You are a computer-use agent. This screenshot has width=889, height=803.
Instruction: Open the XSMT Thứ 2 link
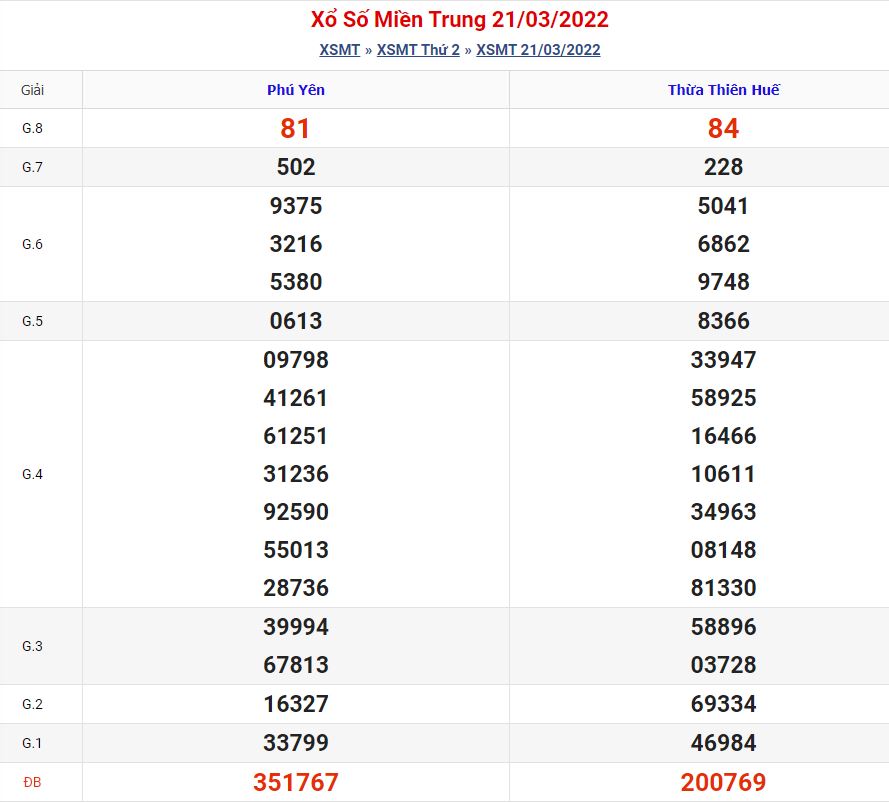coord(418,50)
